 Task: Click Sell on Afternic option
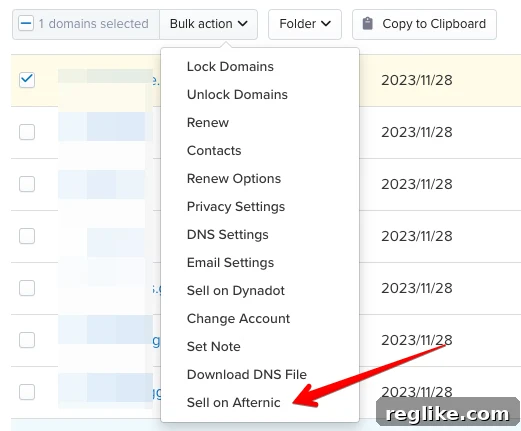233,403
